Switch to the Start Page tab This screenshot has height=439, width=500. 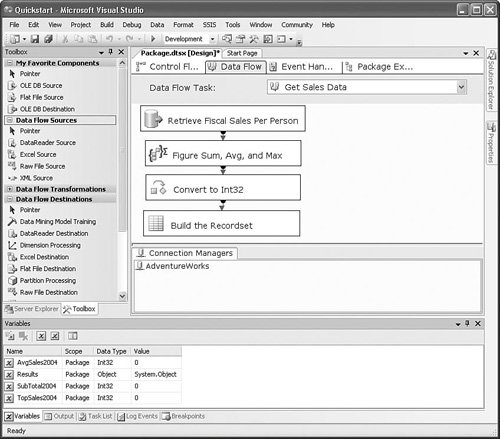pyautogui.click(x=242, y=53)
